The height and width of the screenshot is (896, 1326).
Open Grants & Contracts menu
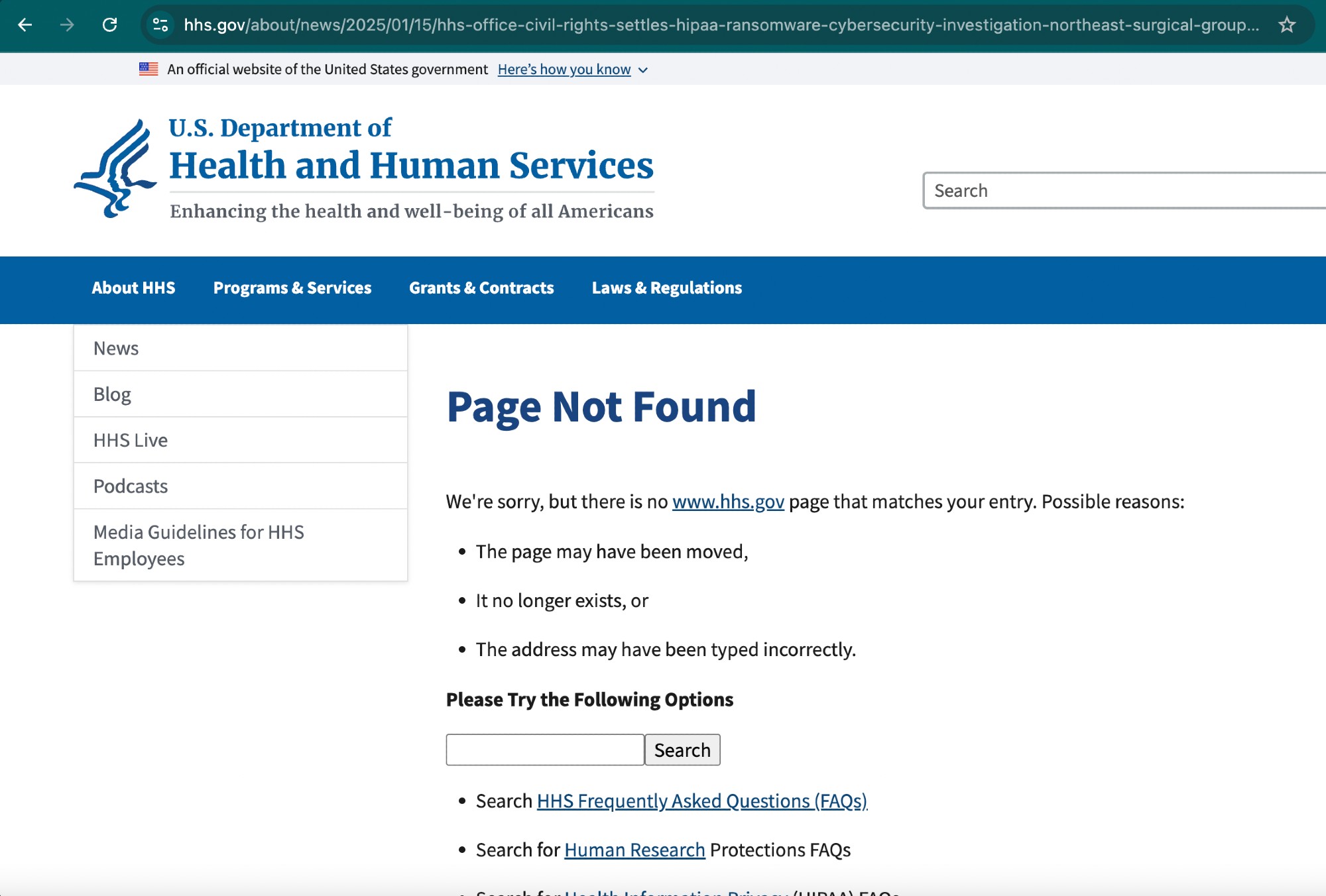tap(481, 288)
